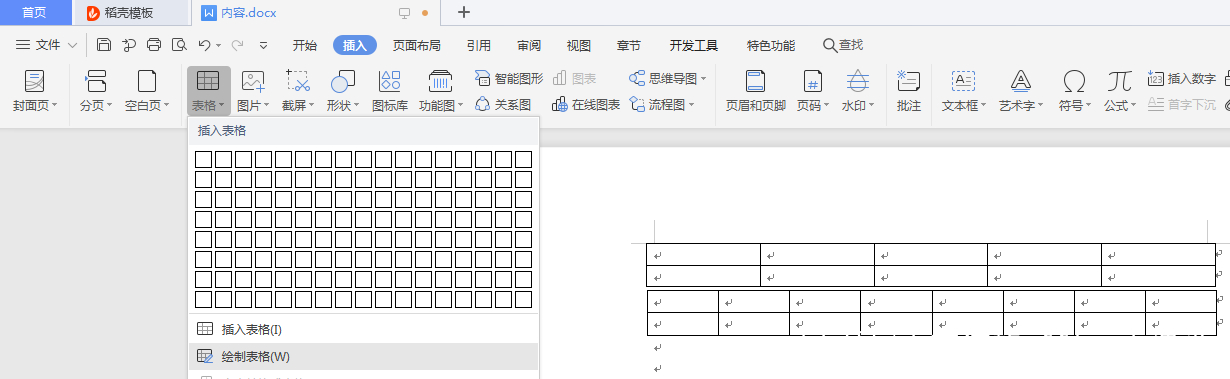
Task: Click the Save icon in quick toolbar
Action: (x=104, y=45)
